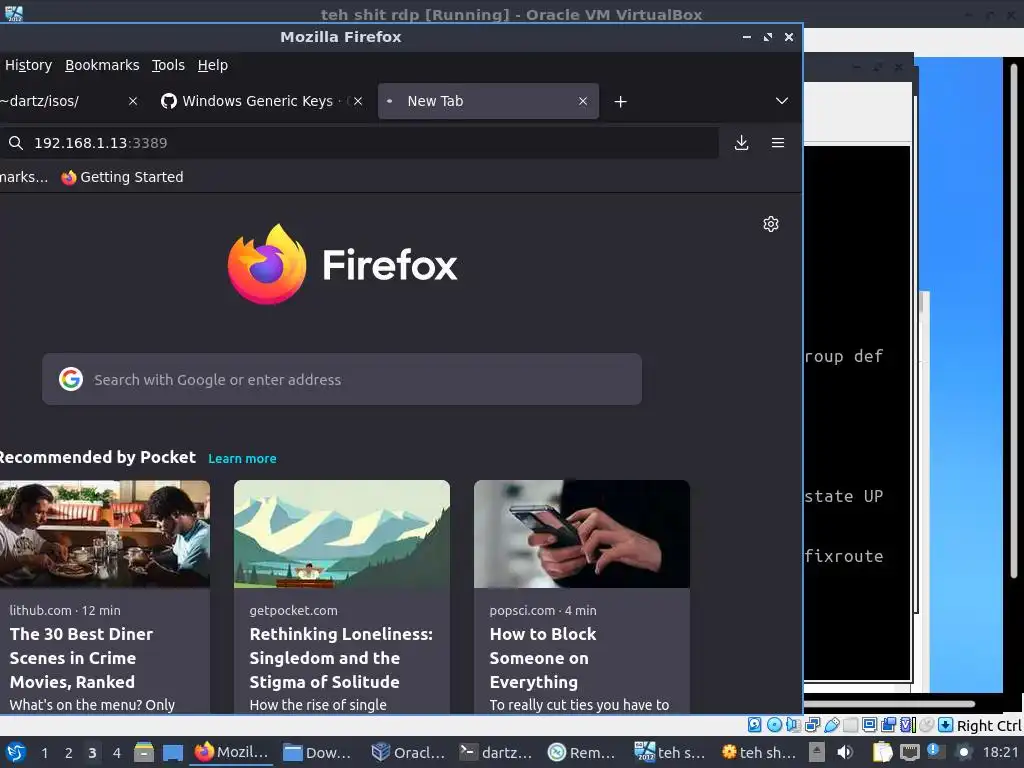
Task: Click horizontal scrollbar of VirtualBox window
Action: click(889, 704)
